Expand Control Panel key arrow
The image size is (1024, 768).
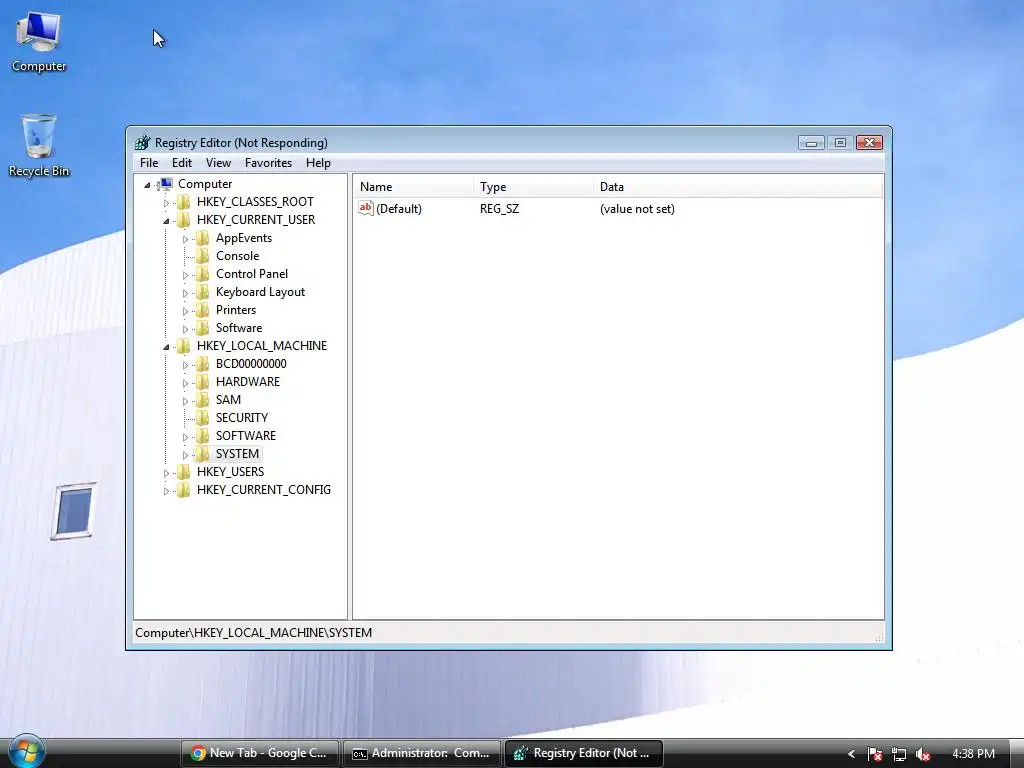tap(185, 275)
